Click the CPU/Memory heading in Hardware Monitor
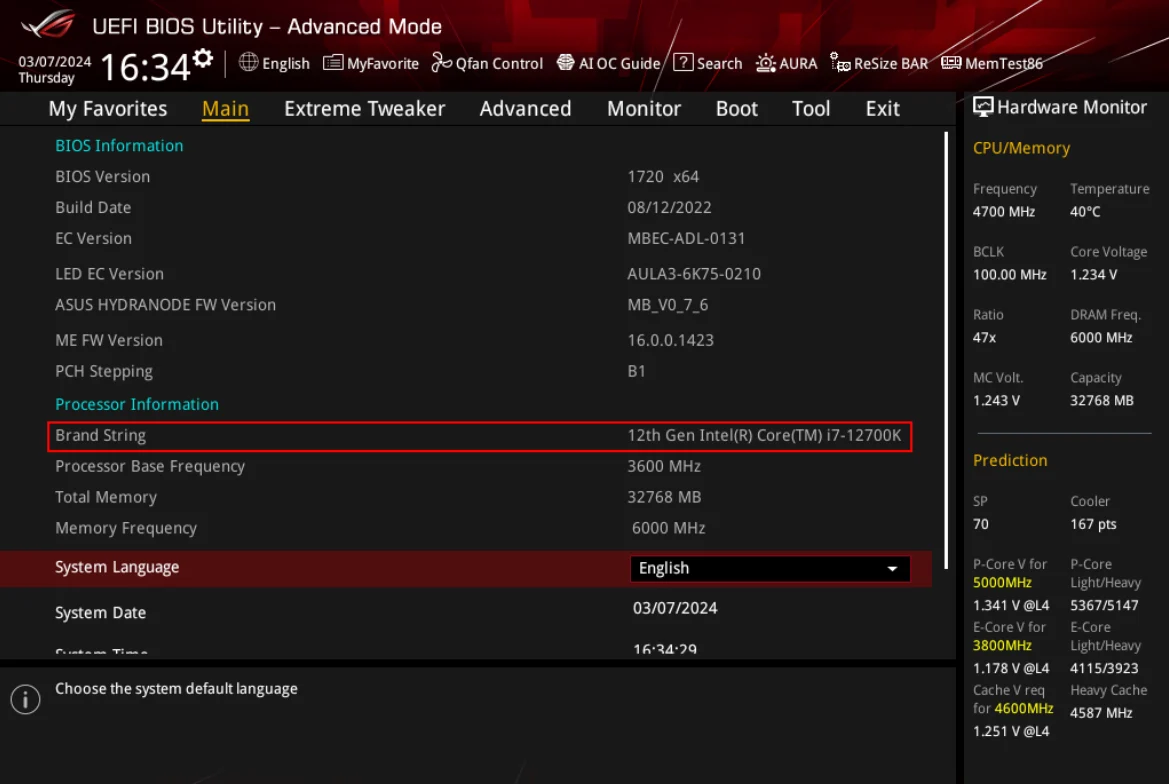Viewport: 1169px width, 784px height. [x=1021, y=148]
